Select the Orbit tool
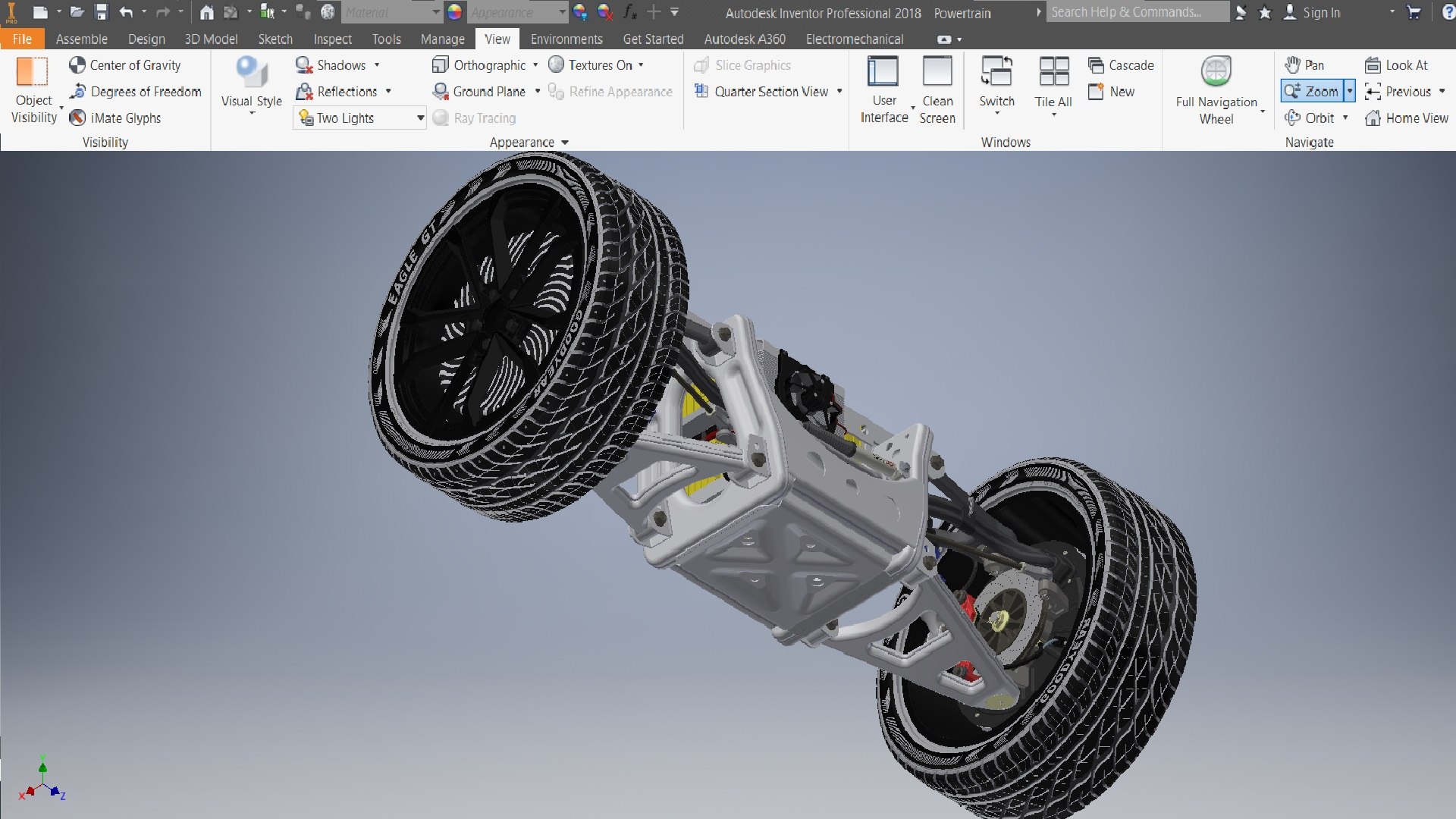This screenshot has height=819, width=1456. click(x=1310, y=118)
